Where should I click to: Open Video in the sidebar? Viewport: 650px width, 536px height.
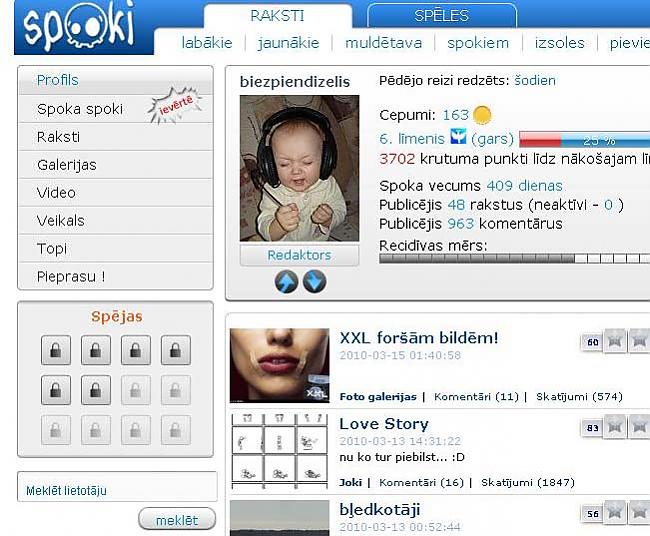[116, 193]
